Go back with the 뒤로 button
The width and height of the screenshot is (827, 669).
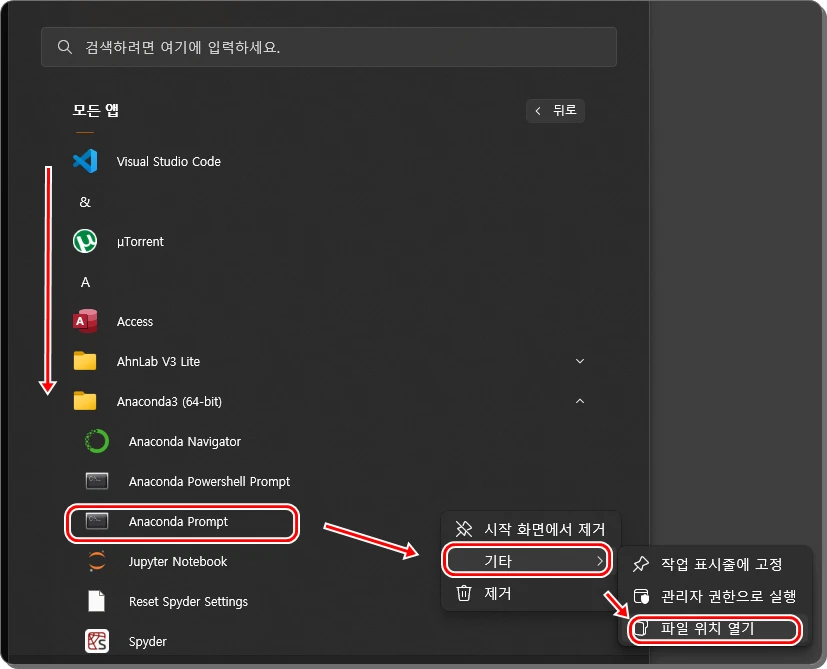click(x=555, y=110)
